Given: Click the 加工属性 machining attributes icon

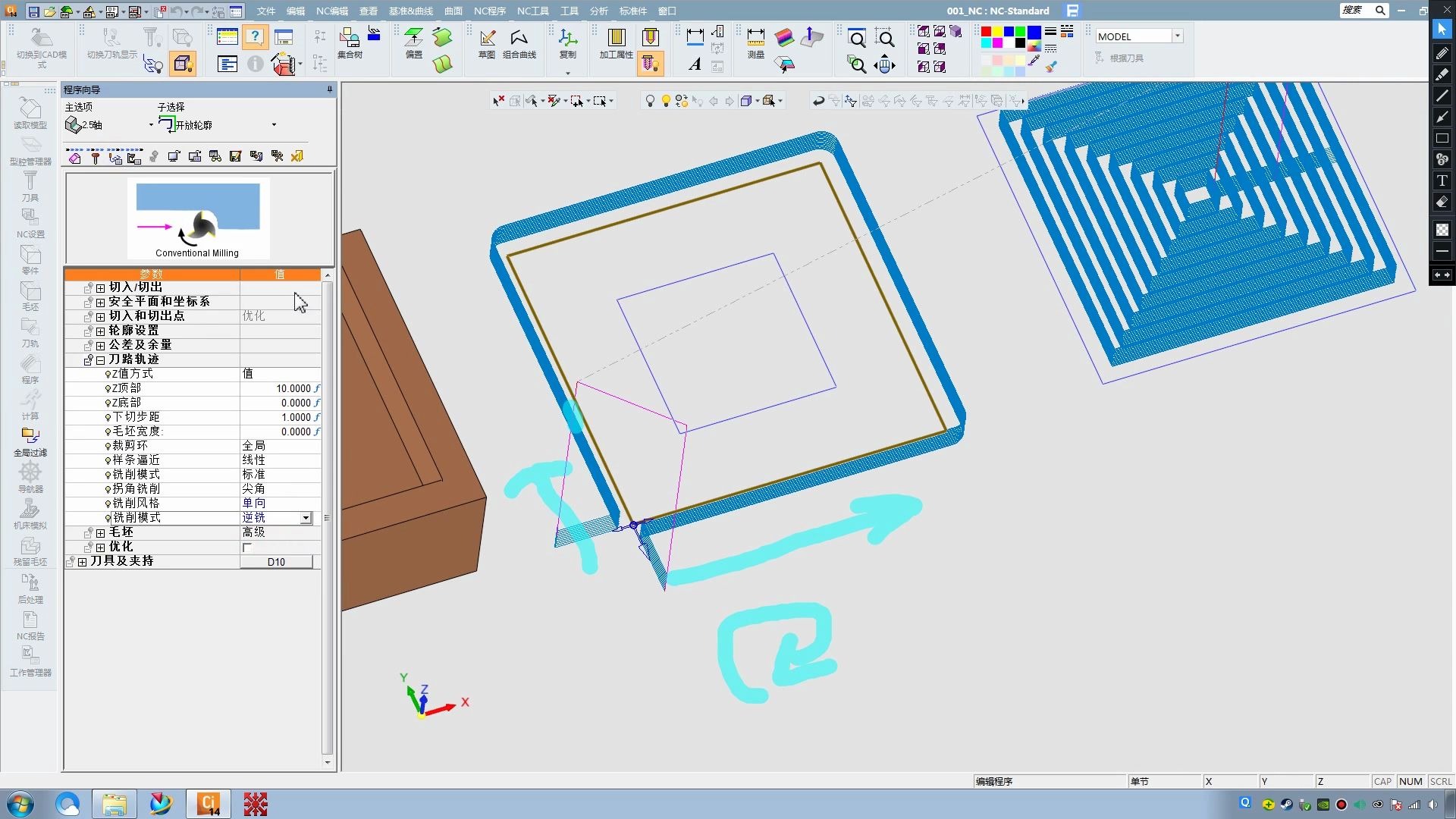Looking at the screenshot, I should coord(616,39).
